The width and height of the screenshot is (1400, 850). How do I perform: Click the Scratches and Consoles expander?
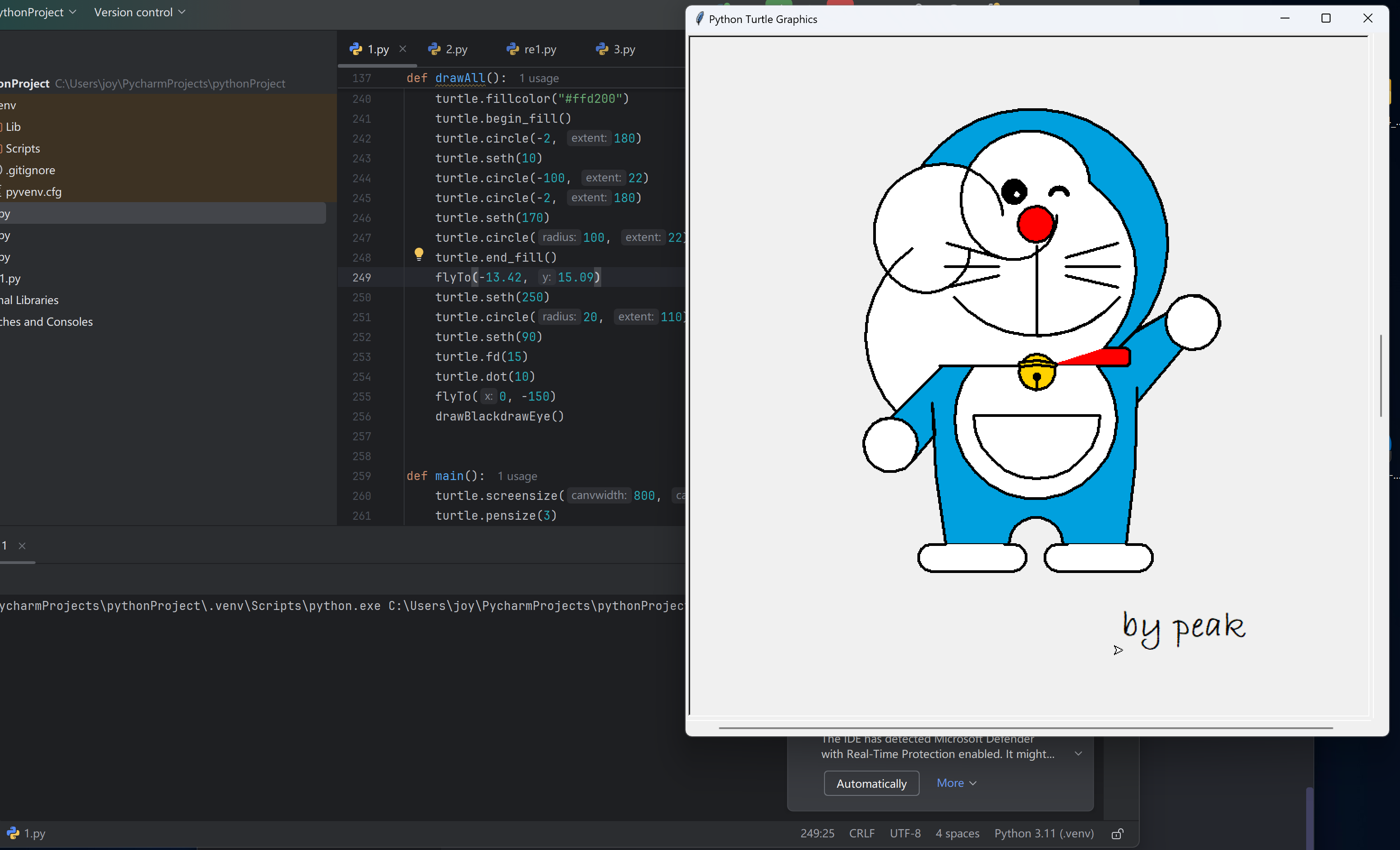(x=46, y=321)
